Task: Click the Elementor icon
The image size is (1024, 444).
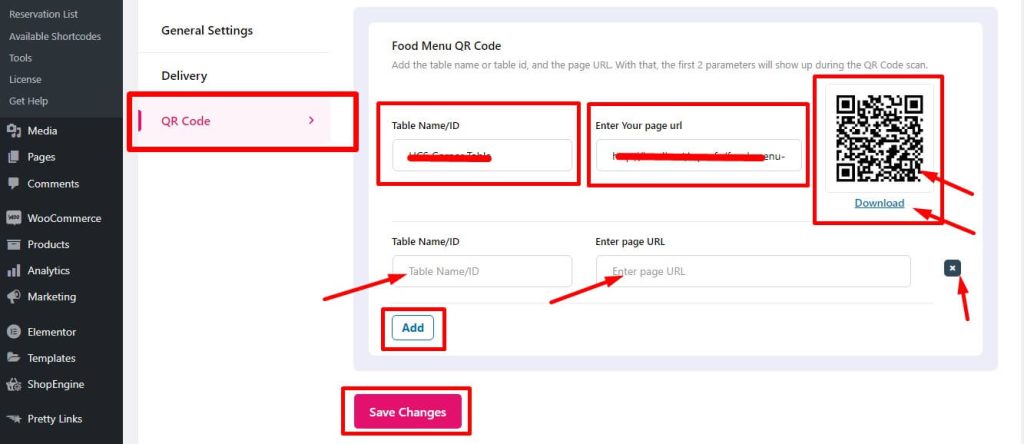Action: [x=14, y=332]
